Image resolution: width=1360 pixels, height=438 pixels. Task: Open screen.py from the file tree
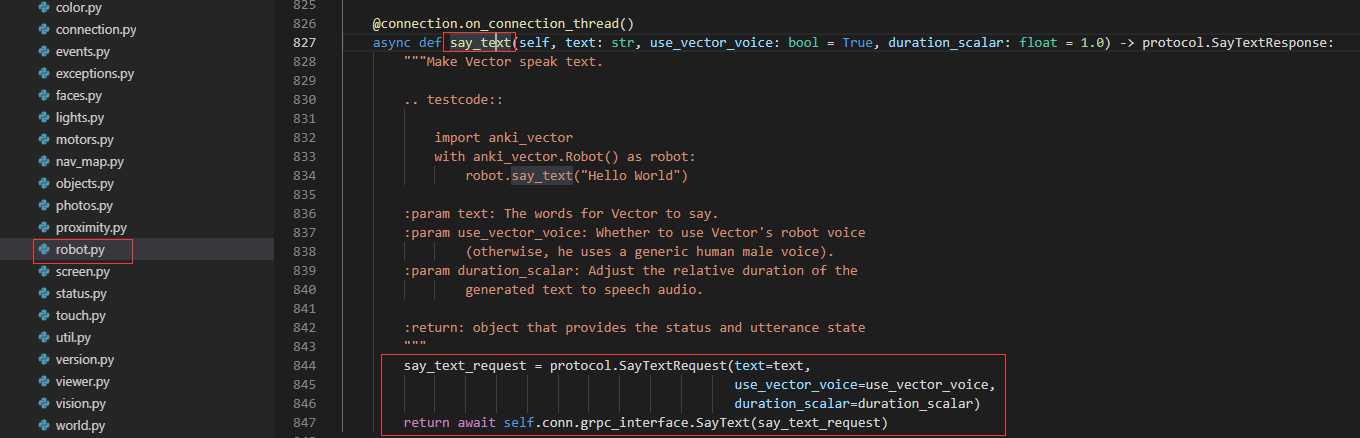coord(83,271)
